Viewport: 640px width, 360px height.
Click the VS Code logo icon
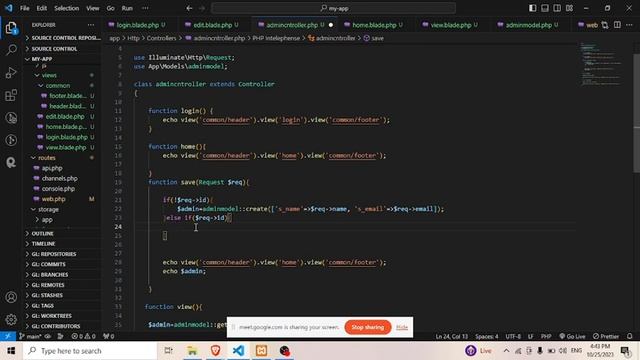pos(9,8)
